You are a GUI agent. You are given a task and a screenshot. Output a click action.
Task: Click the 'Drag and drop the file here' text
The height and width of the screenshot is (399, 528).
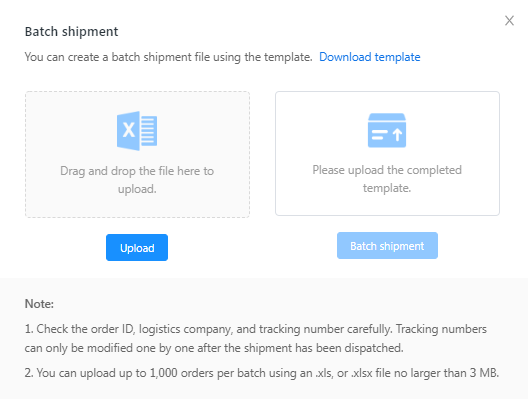click(x=137, y=171)
